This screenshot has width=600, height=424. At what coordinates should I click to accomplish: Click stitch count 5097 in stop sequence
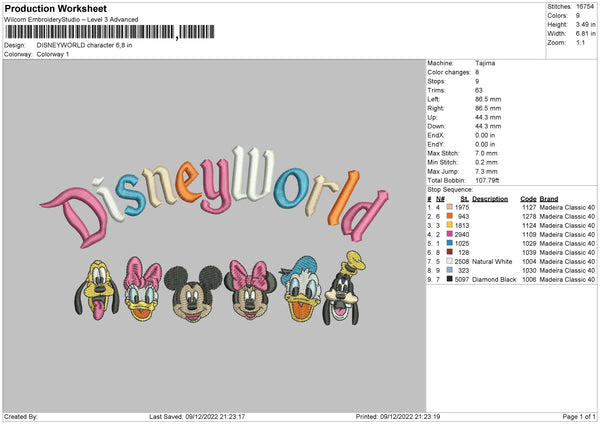pyautogui.click(x=462, y=280)
